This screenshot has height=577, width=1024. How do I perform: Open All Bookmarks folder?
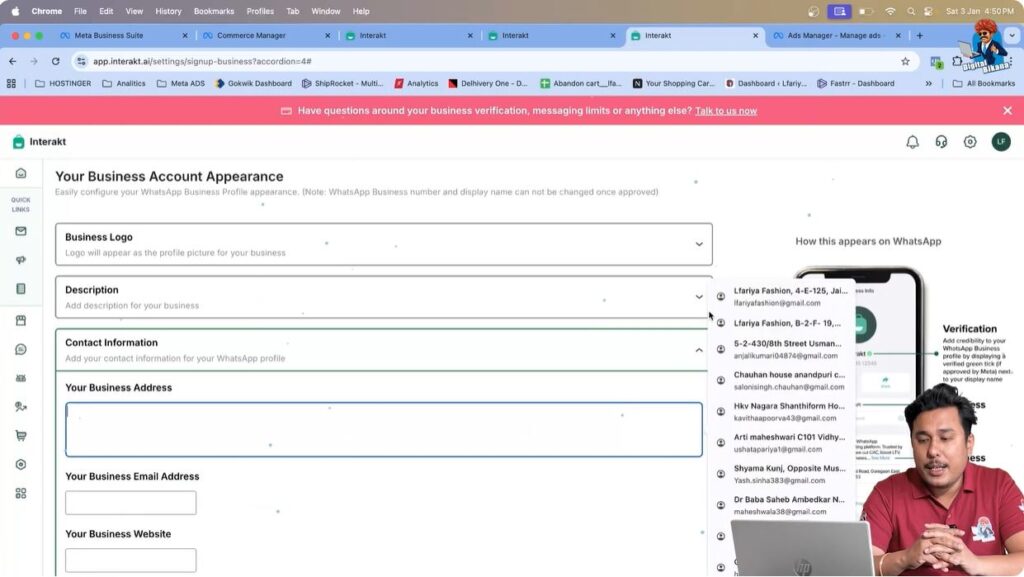[984, 84]
